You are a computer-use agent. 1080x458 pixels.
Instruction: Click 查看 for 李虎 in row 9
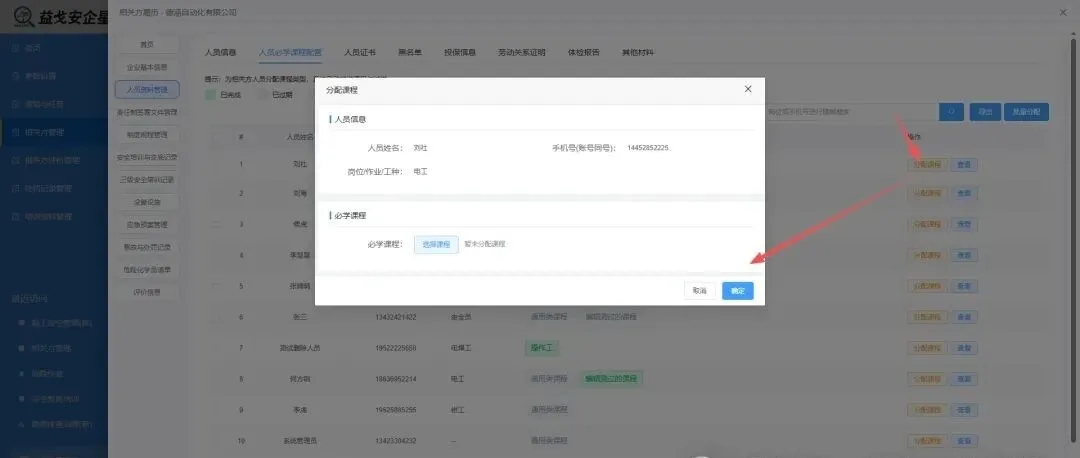964,410
